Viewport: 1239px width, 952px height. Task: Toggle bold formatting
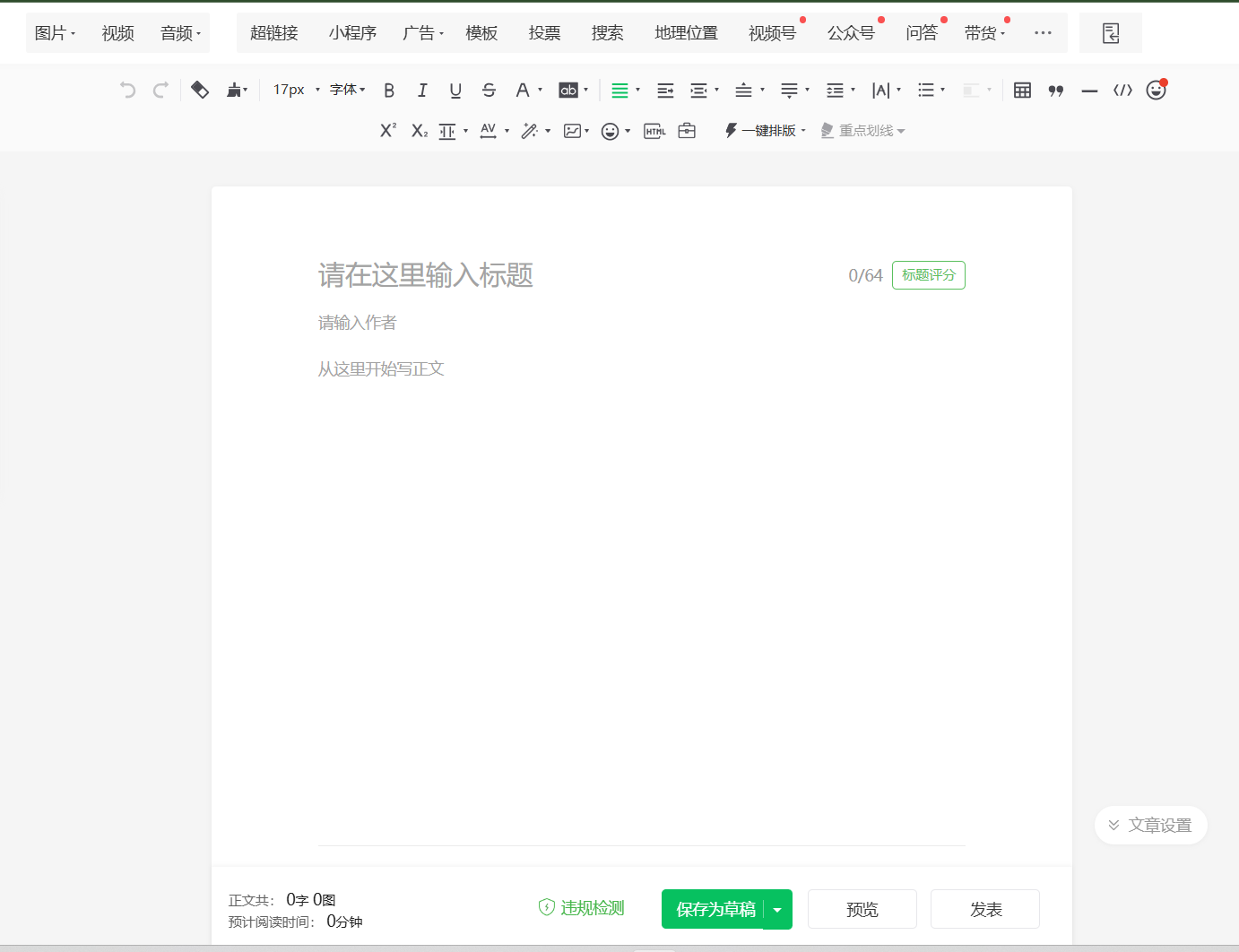(389, 90)
